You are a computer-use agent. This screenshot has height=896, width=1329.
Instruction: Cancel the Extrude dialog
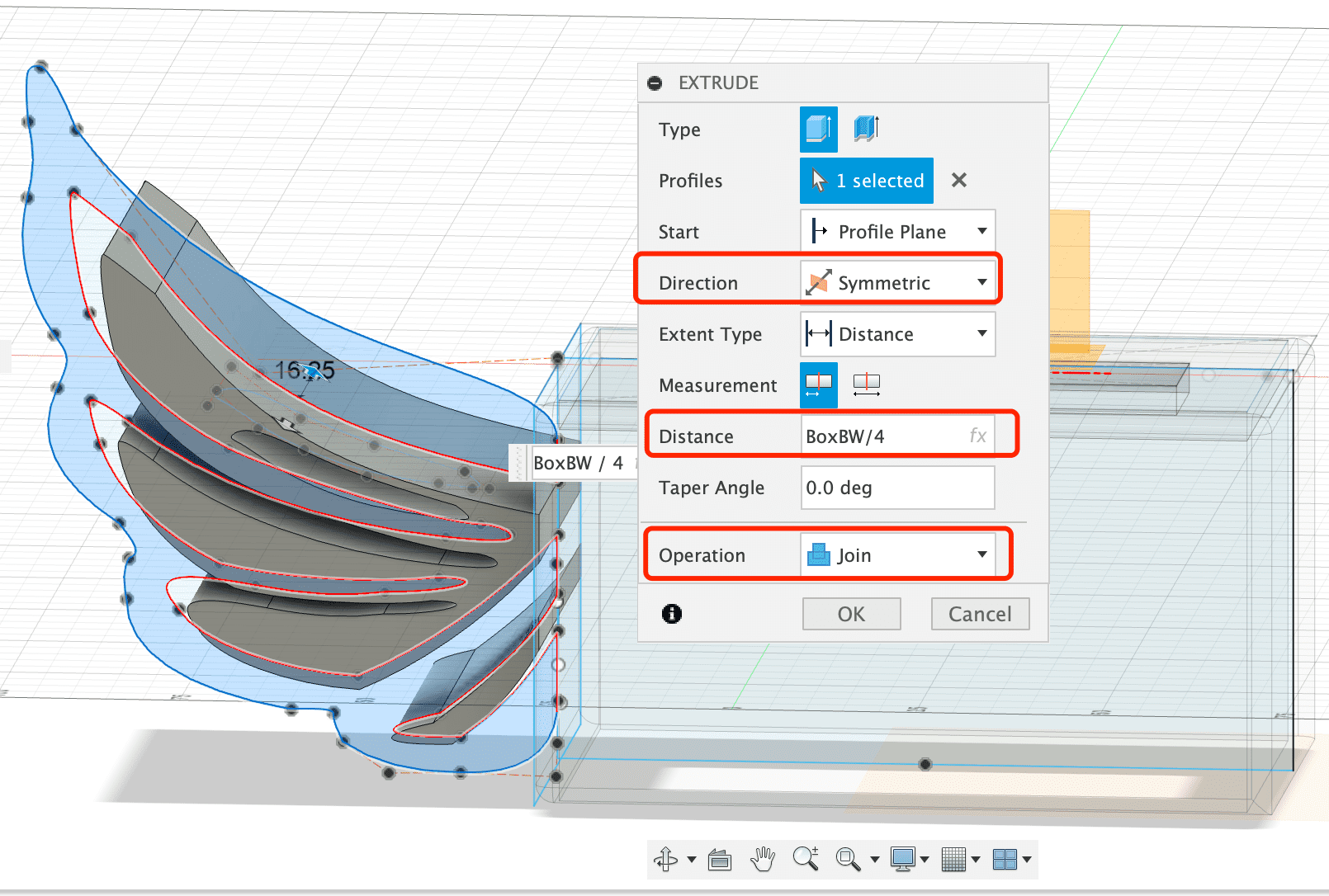980,614
